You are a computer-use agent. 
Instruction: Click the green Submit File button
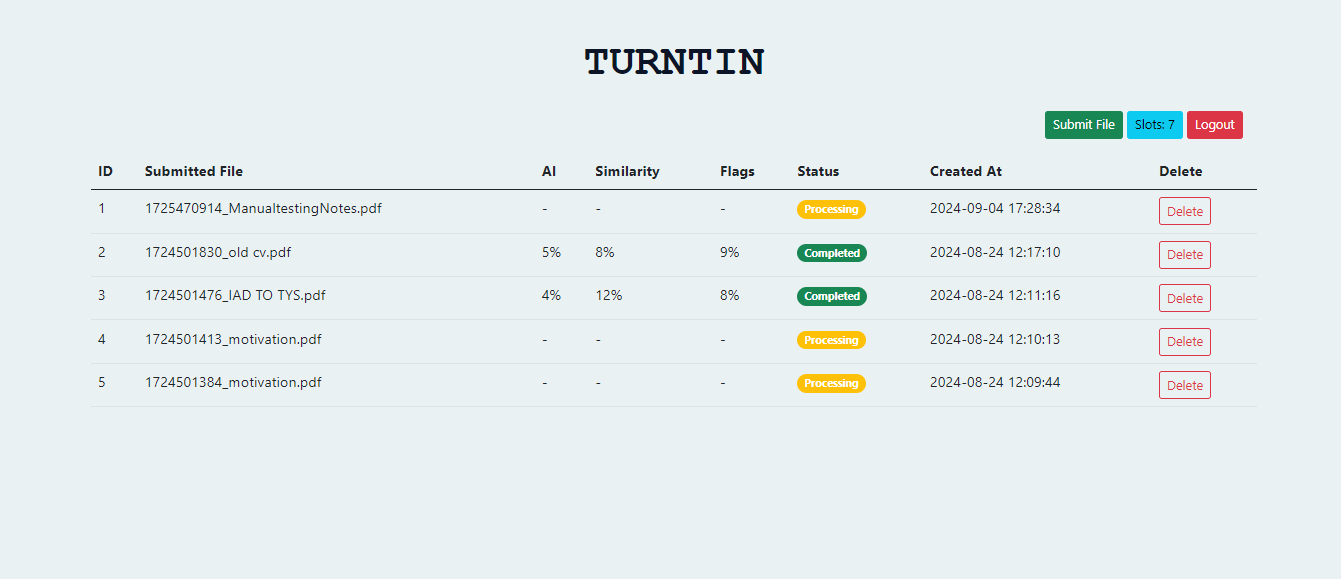pyautogui.click(x=1084, y=125)
